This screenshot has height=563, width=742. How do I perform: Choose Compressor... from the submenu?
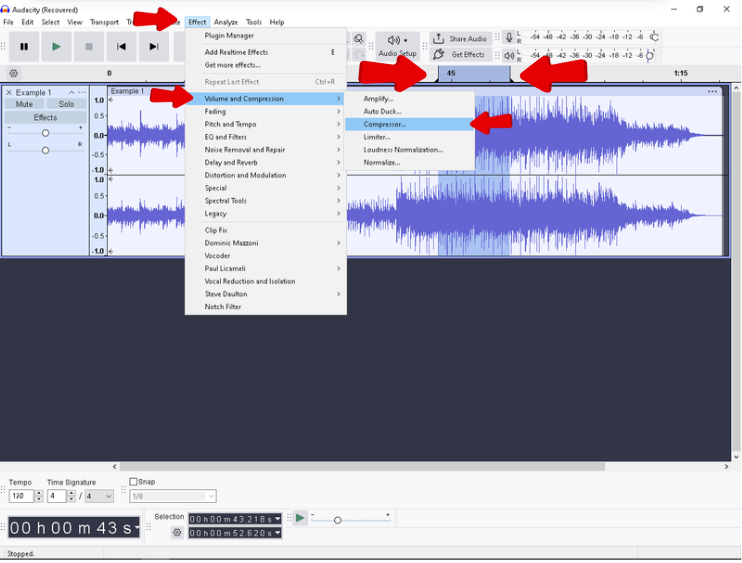(x=385, y=124)
